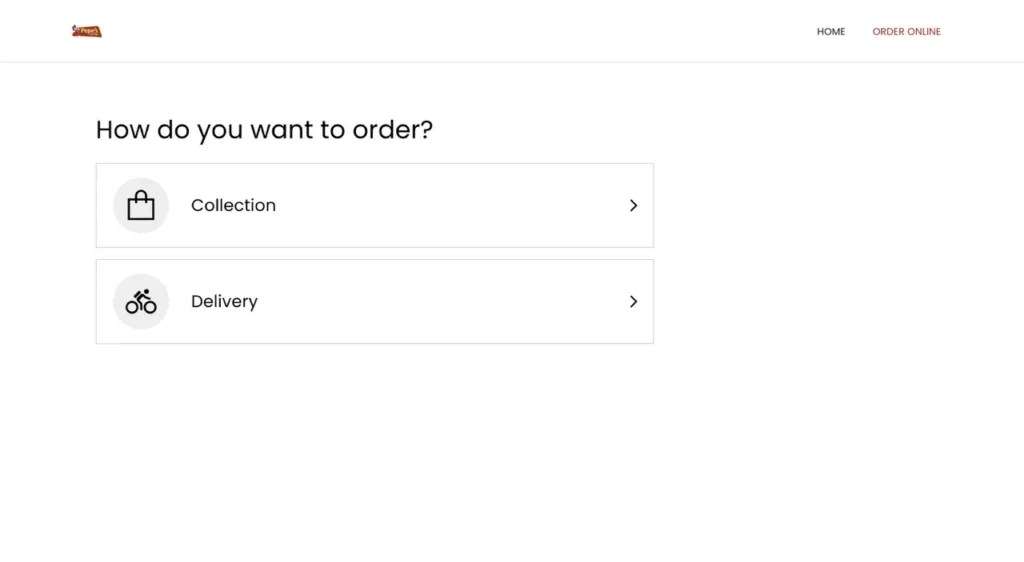The width and height of the screenshot is (1024, 562).
Task: Open the HOME menu item
Action: (x=830, y=32)
